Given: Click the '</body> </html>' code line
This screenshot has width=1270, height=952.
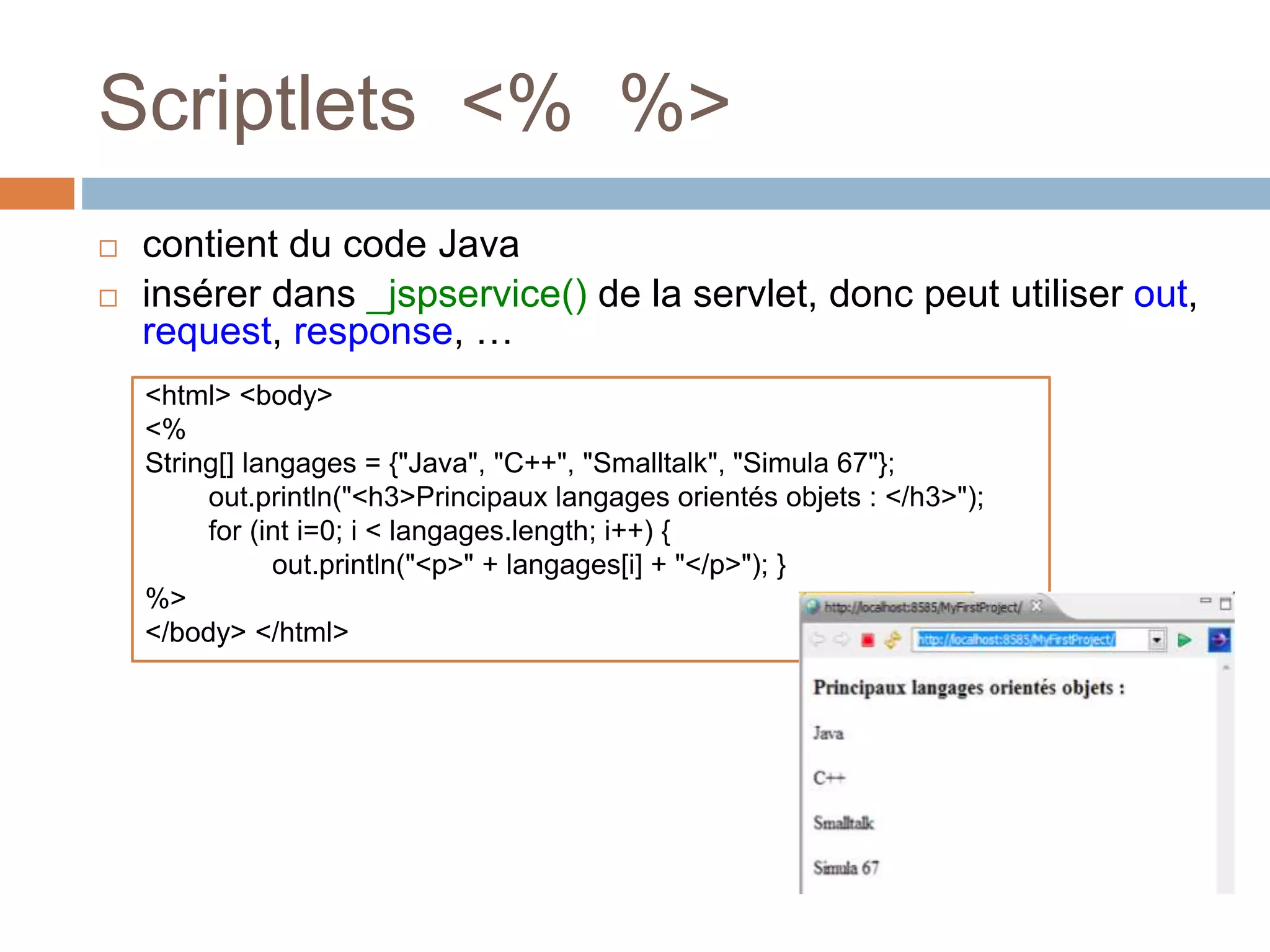Looking at the screenshot, I should 247,633.
